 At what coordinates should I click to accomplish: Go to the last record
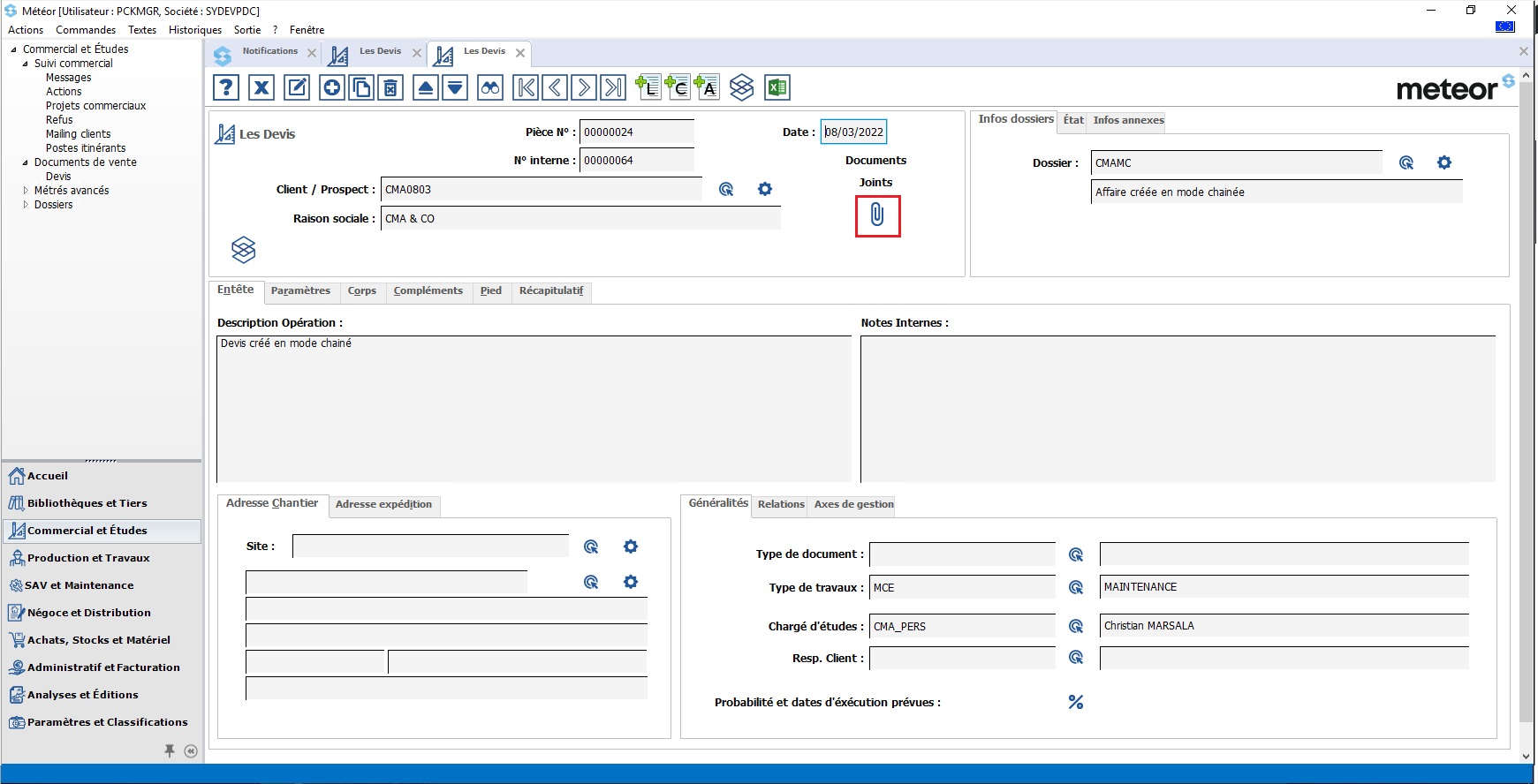pyautogui.click(x=613, y=87)
